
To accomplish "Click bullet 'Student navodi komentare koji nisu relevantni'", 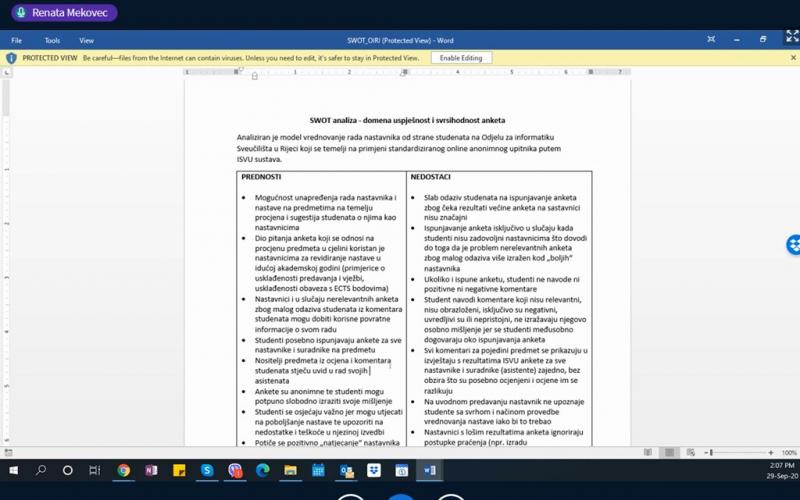I will [x=505, y=319].
